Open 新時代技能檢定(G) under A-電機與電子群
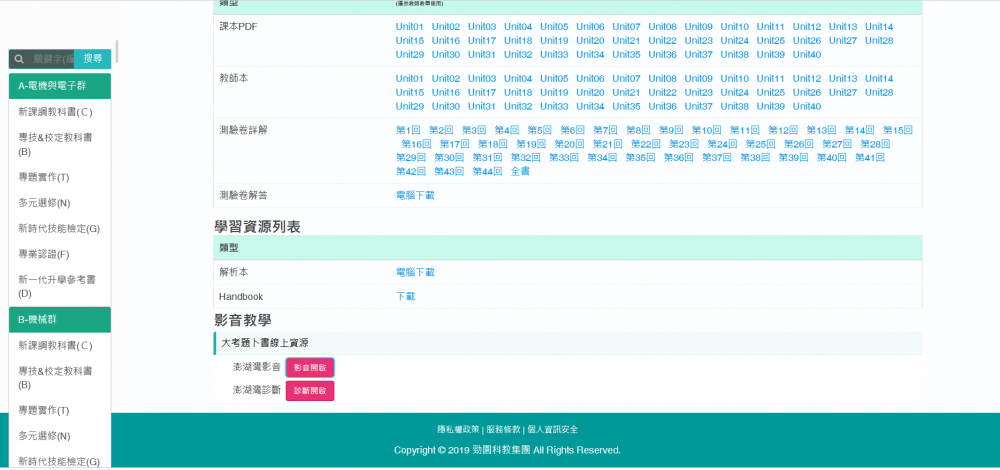 click(x=59, y=228)
